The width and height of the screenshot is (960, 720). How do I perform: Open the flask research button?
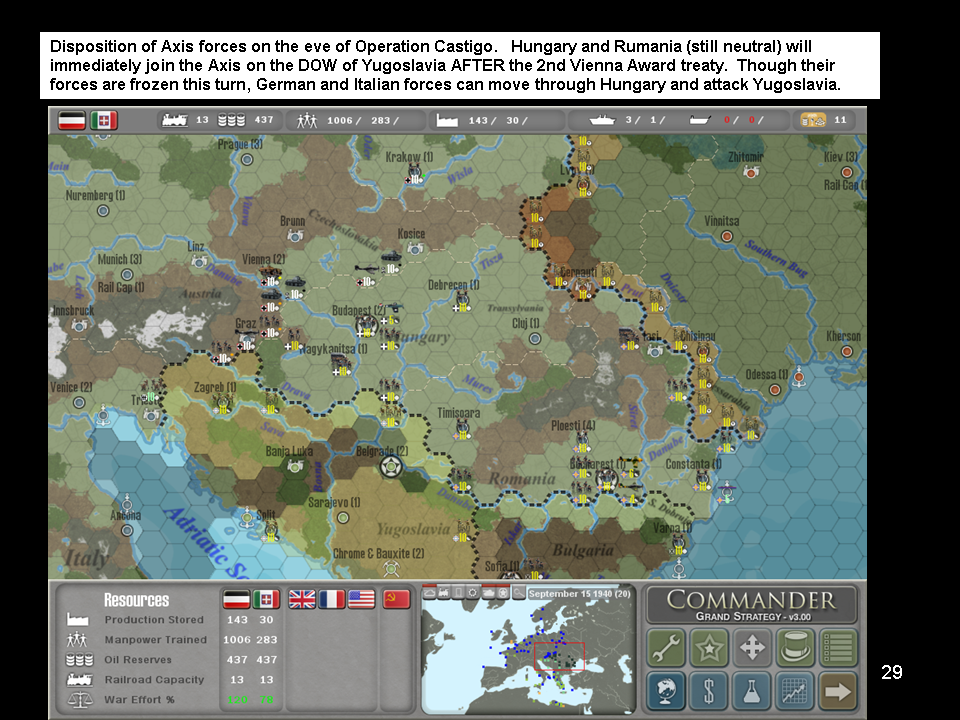click(752, 691)
